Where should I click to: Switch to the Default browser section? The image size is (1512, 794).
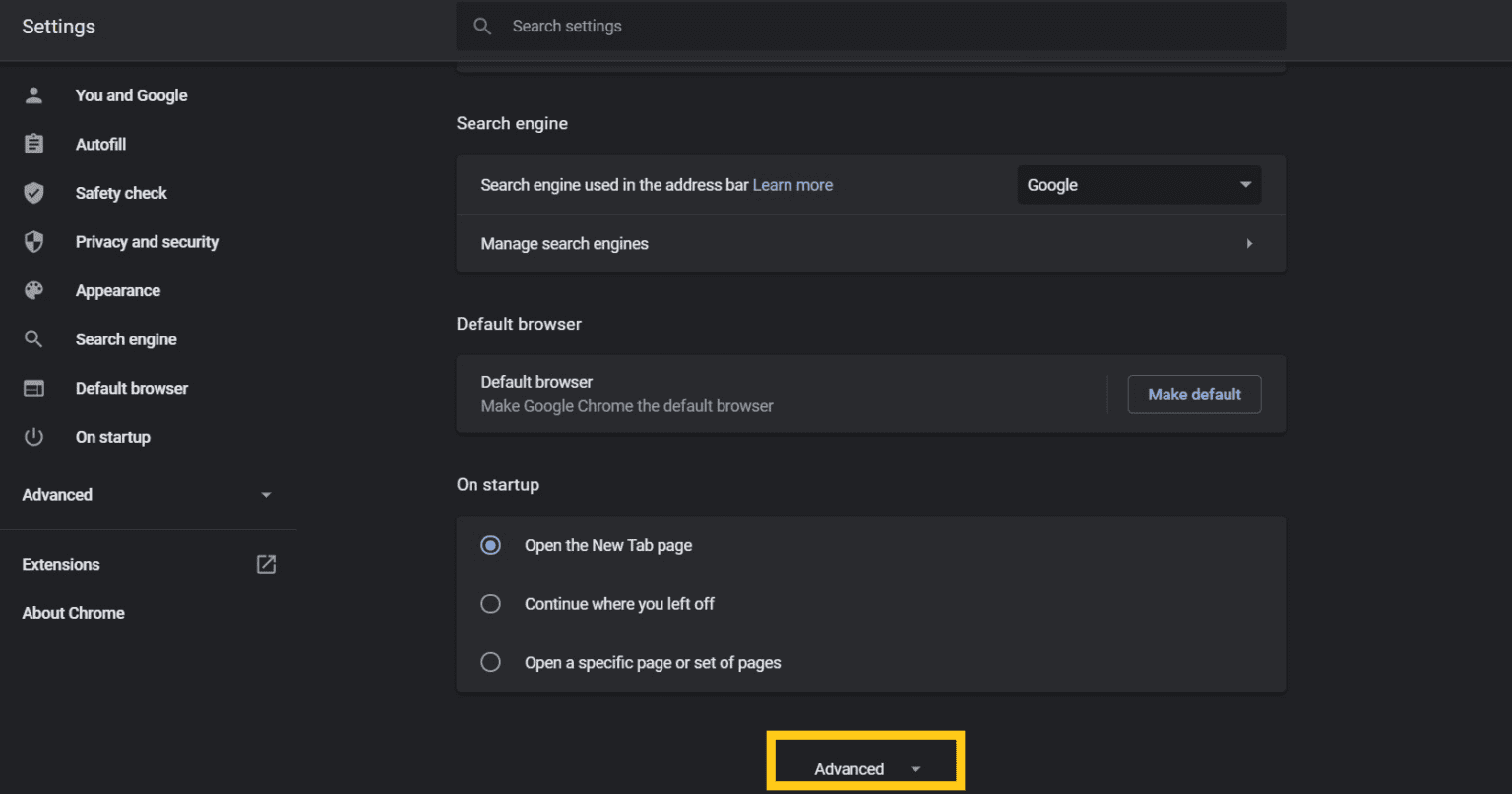(x=131, y=388)
